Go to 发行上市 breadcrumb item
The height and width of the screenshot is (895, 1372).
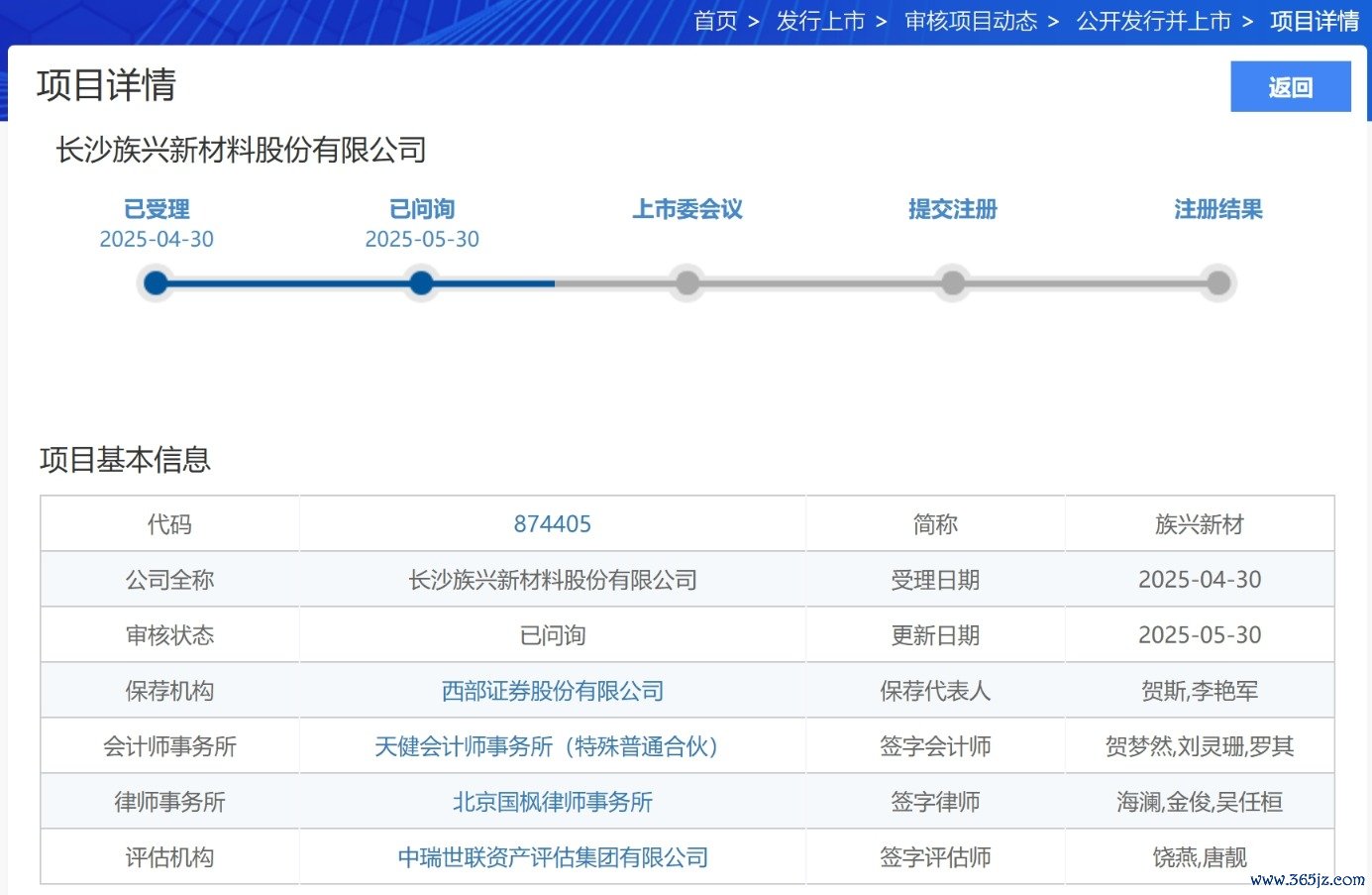coord(820,21)
